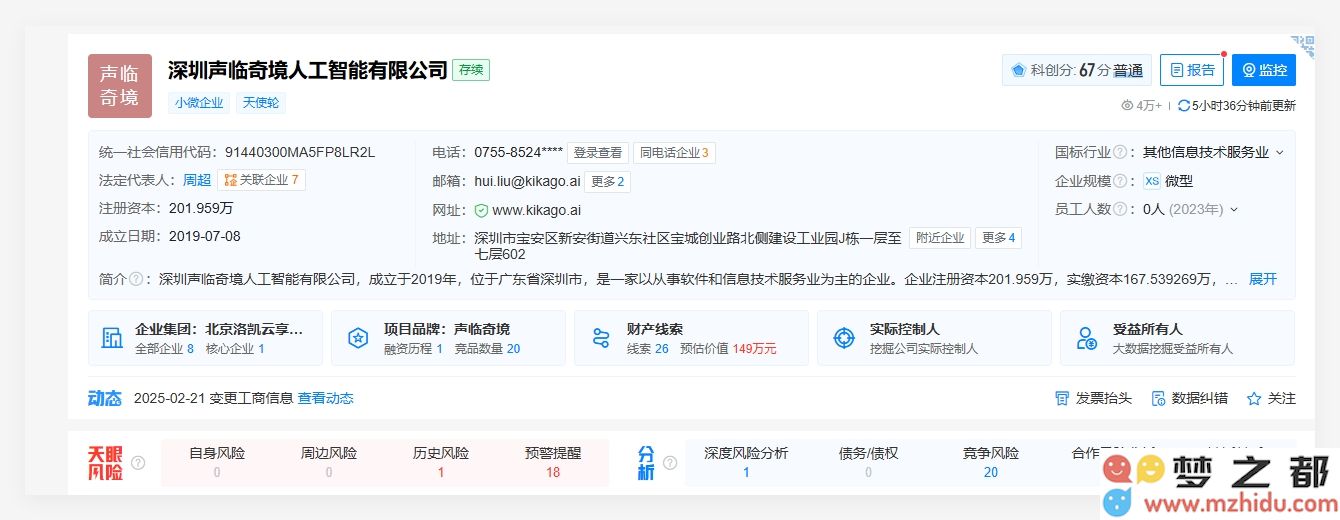This screenshot has width=1340, height=520.
Task: Click the 发票抬头 invoice icon
Action: pos(1062,398)
